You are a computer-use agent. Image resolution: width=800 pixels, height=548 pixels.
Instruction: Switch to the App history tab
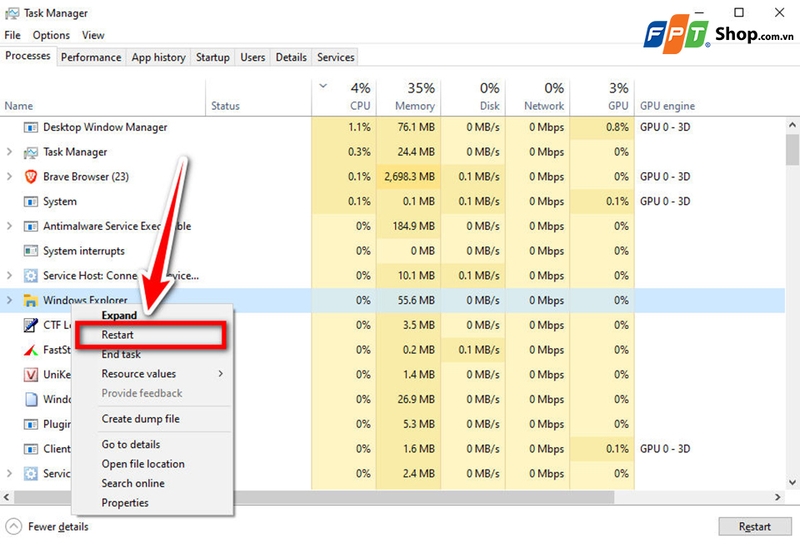tap(158, 57)
